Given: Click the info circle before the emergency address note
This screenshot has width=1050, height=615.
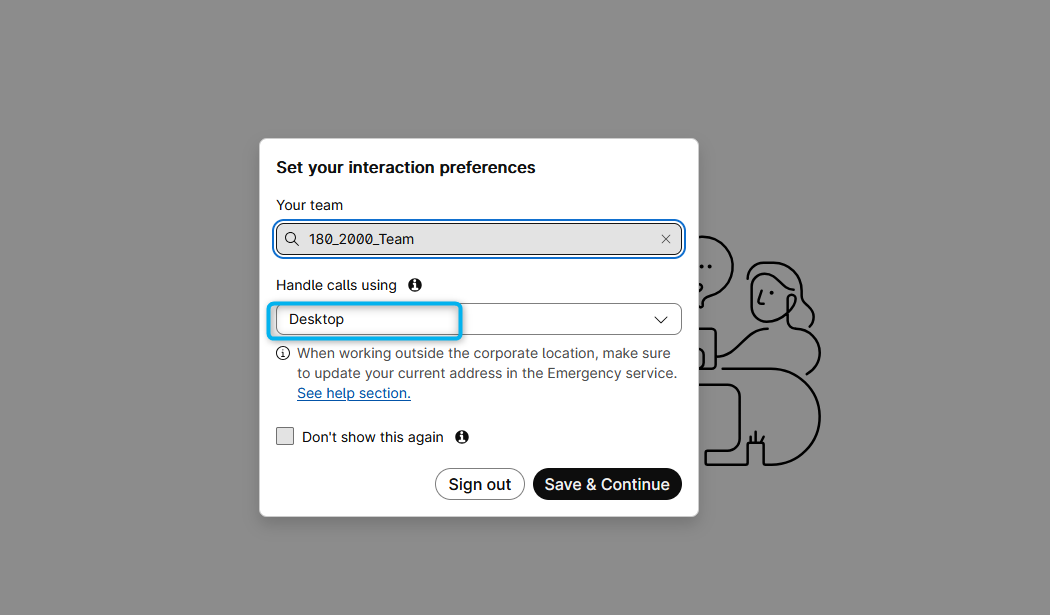Looking at the screenshot, I should (284, 353).
